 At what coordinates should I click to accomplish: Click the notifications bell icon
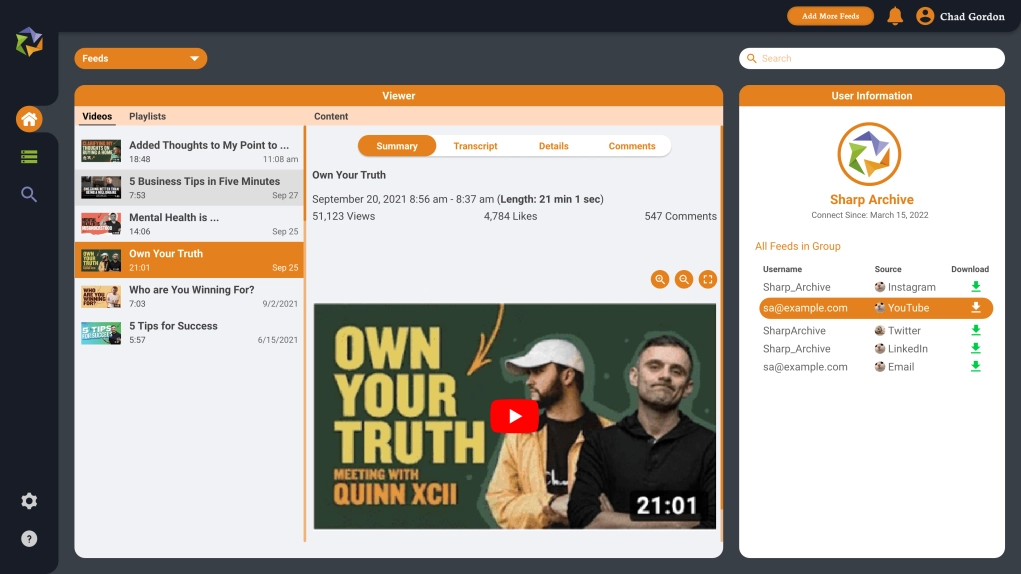[x=895, y=16]
